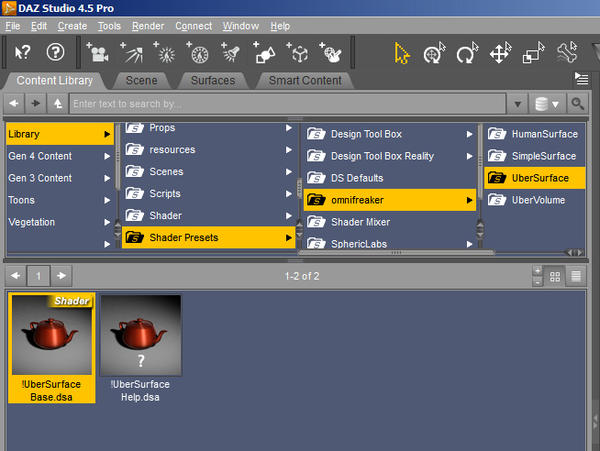
Task: Open the Render menu
Action: [x=148, y=26]
